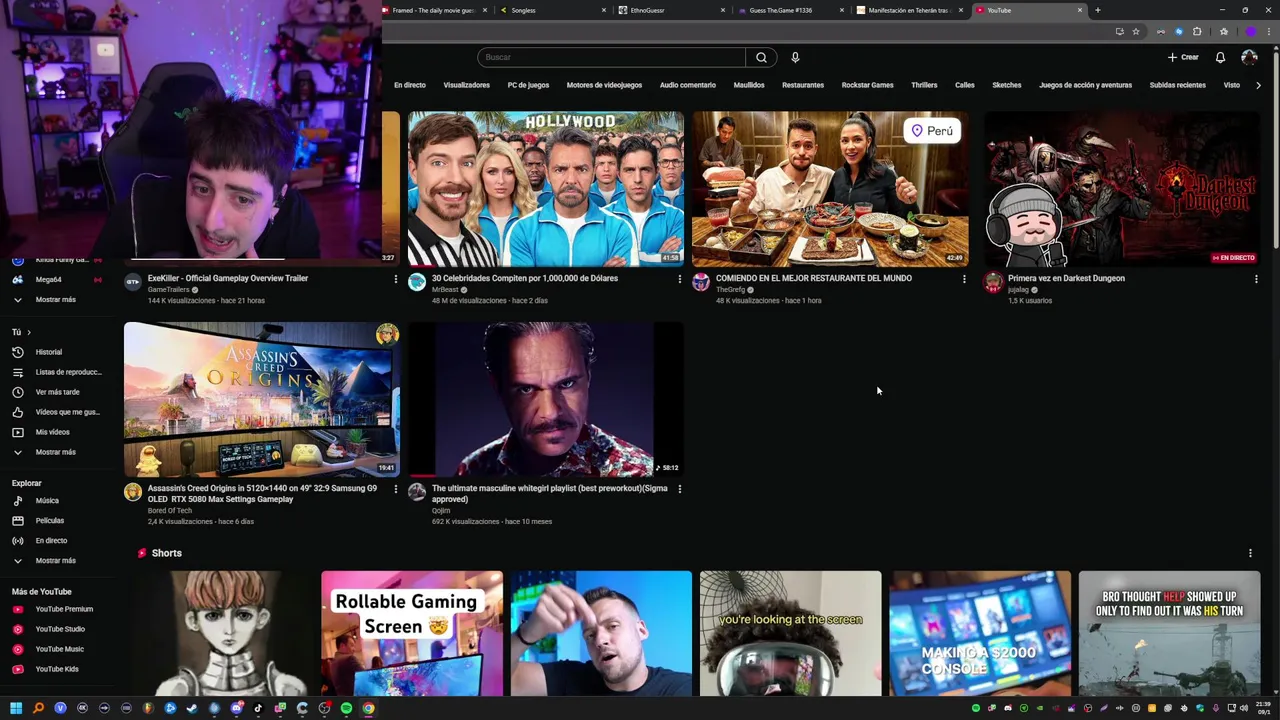
Task: Switch to the Framed daily movie tab
Action: (435, 10)
